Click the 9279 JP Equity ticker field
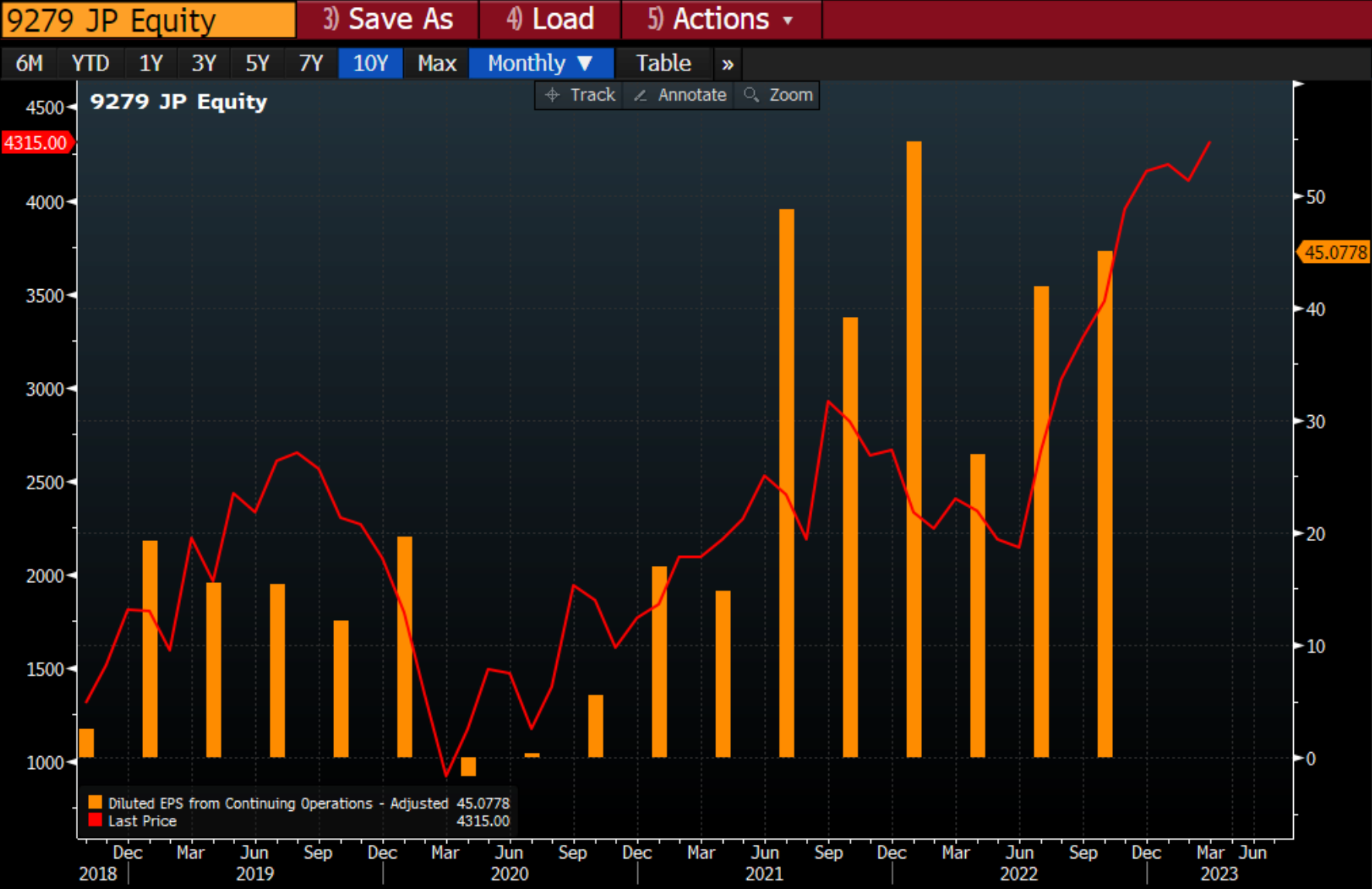The height and width of the screenshot is (889, 1372). tap(148, 20)
